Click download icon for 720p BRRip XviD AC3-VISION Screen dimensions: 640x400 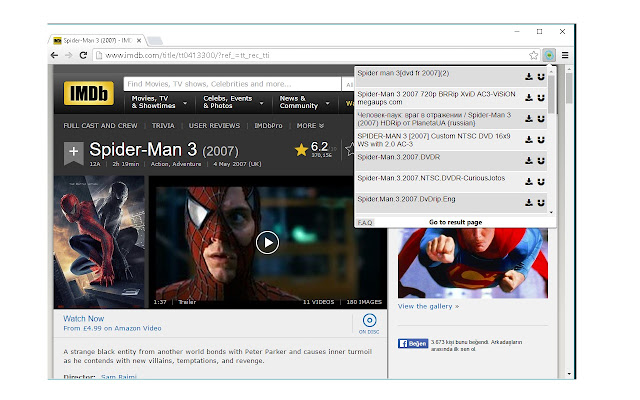529,98
